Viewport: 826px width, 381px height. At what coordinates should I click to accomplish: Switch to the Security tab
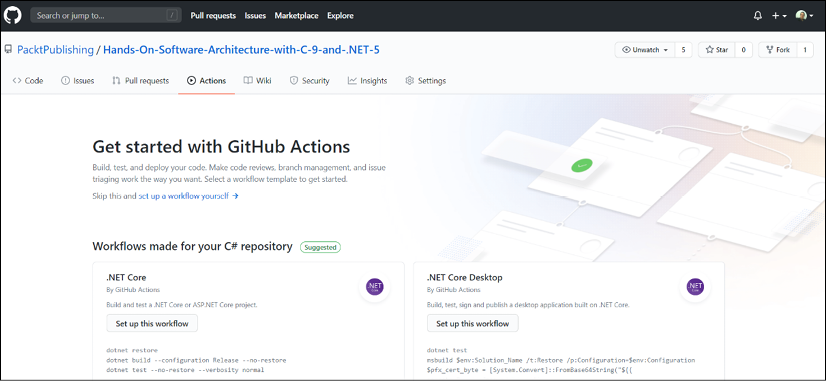310,81
